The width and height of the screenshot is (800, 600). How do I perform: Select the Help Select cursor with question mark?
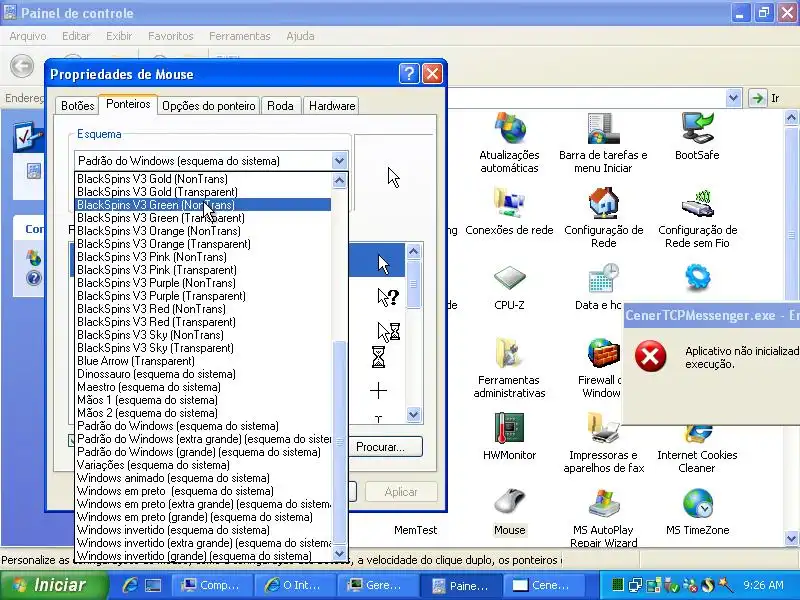click(x=388, y=297)
